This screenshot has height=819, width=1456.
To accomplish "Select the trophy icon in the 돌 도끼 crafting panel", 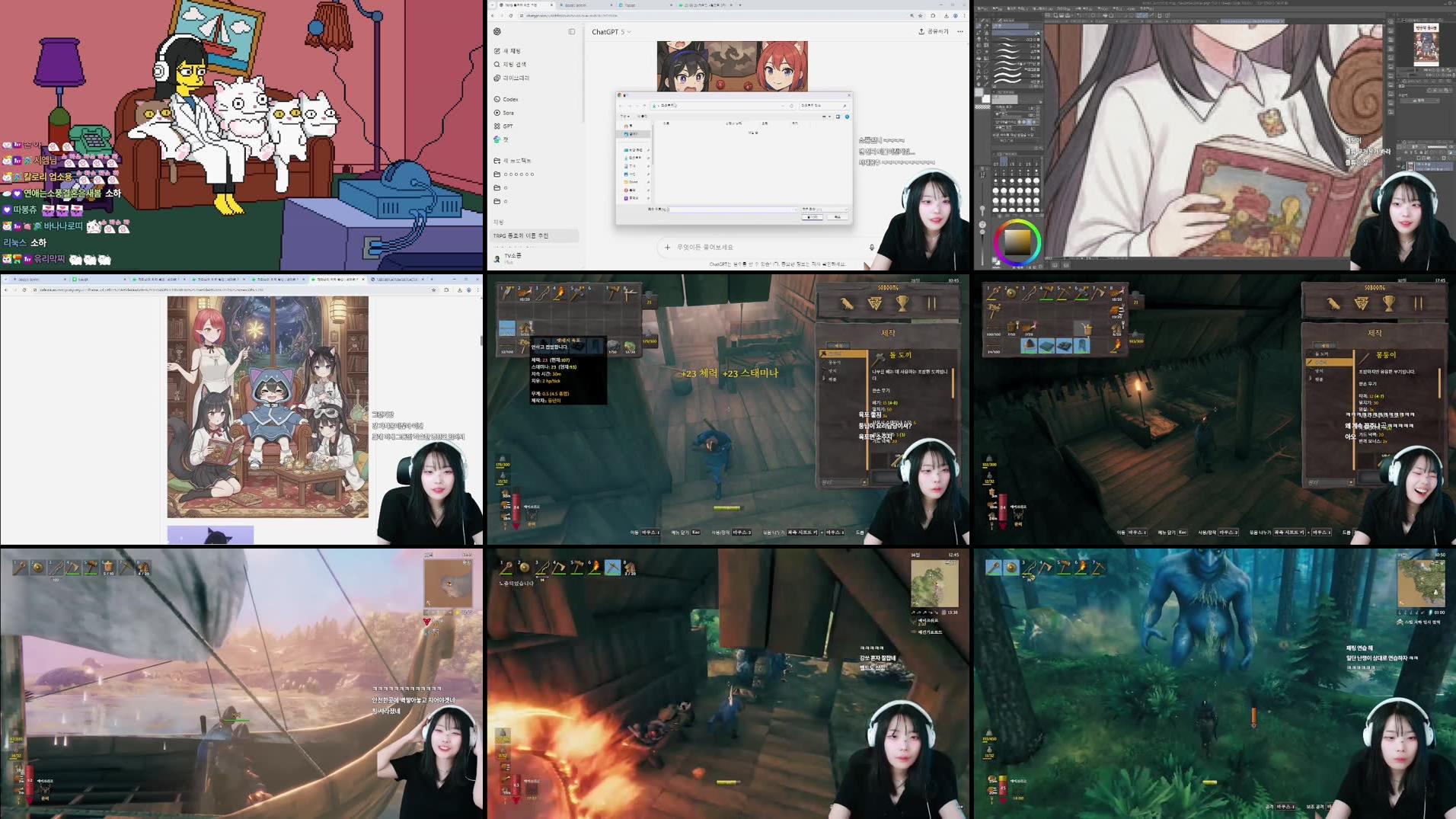I will (902, 303).
